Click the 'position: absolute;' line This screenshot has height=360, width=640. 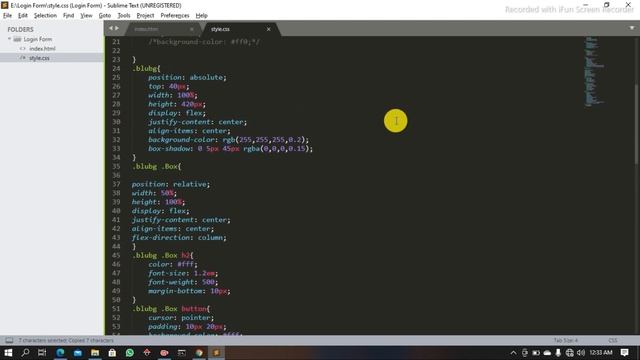tap(187, 78)
